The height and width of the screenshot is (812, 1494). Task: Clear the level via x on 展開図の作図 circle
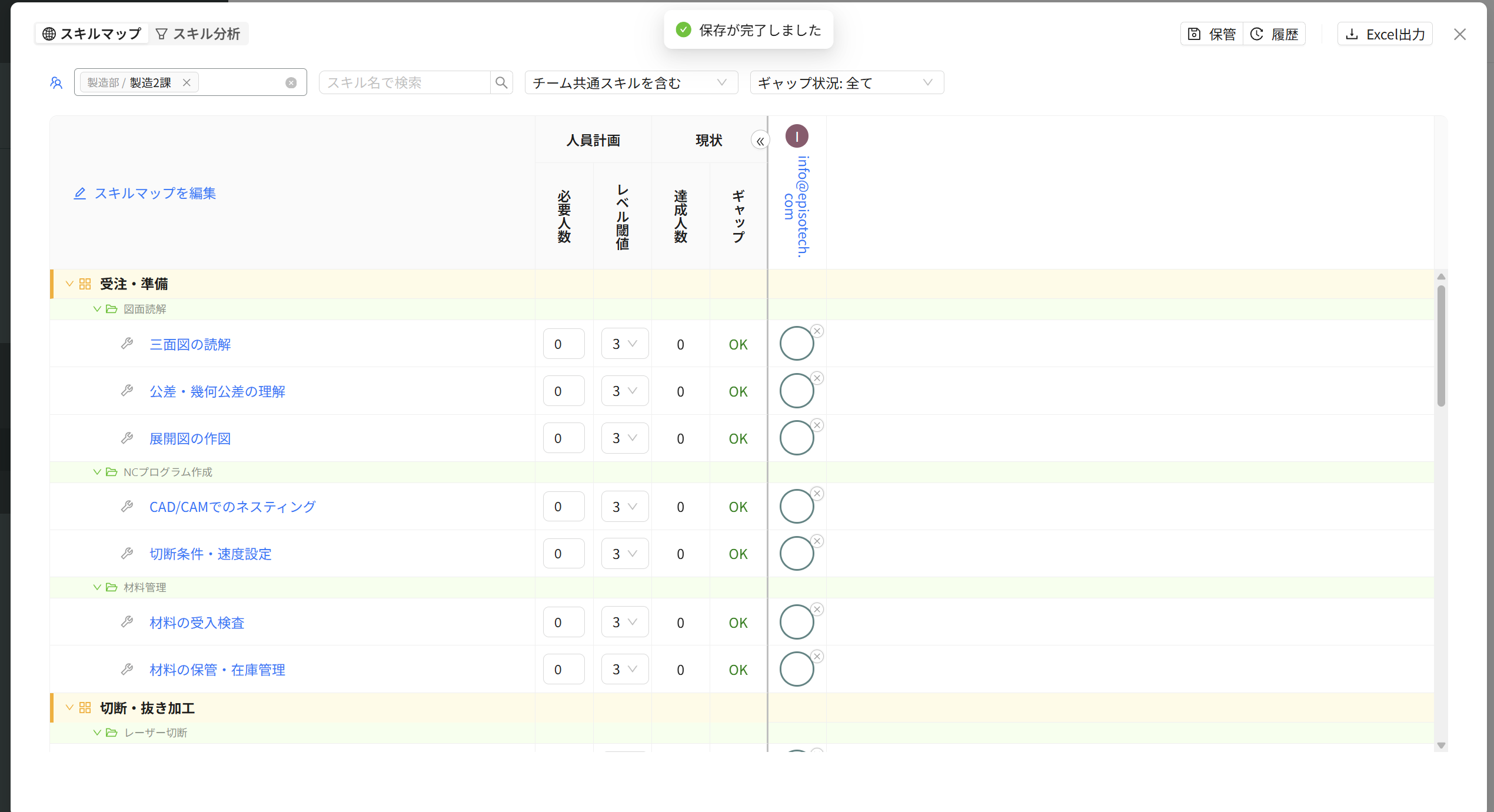[817, 425]
